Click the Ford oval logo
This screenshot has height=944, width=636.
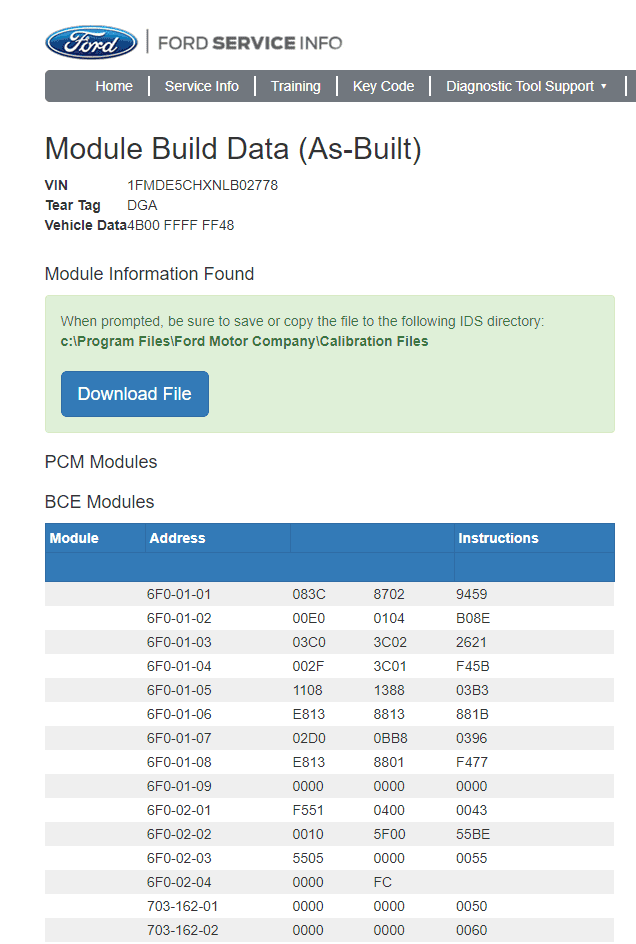92,43
